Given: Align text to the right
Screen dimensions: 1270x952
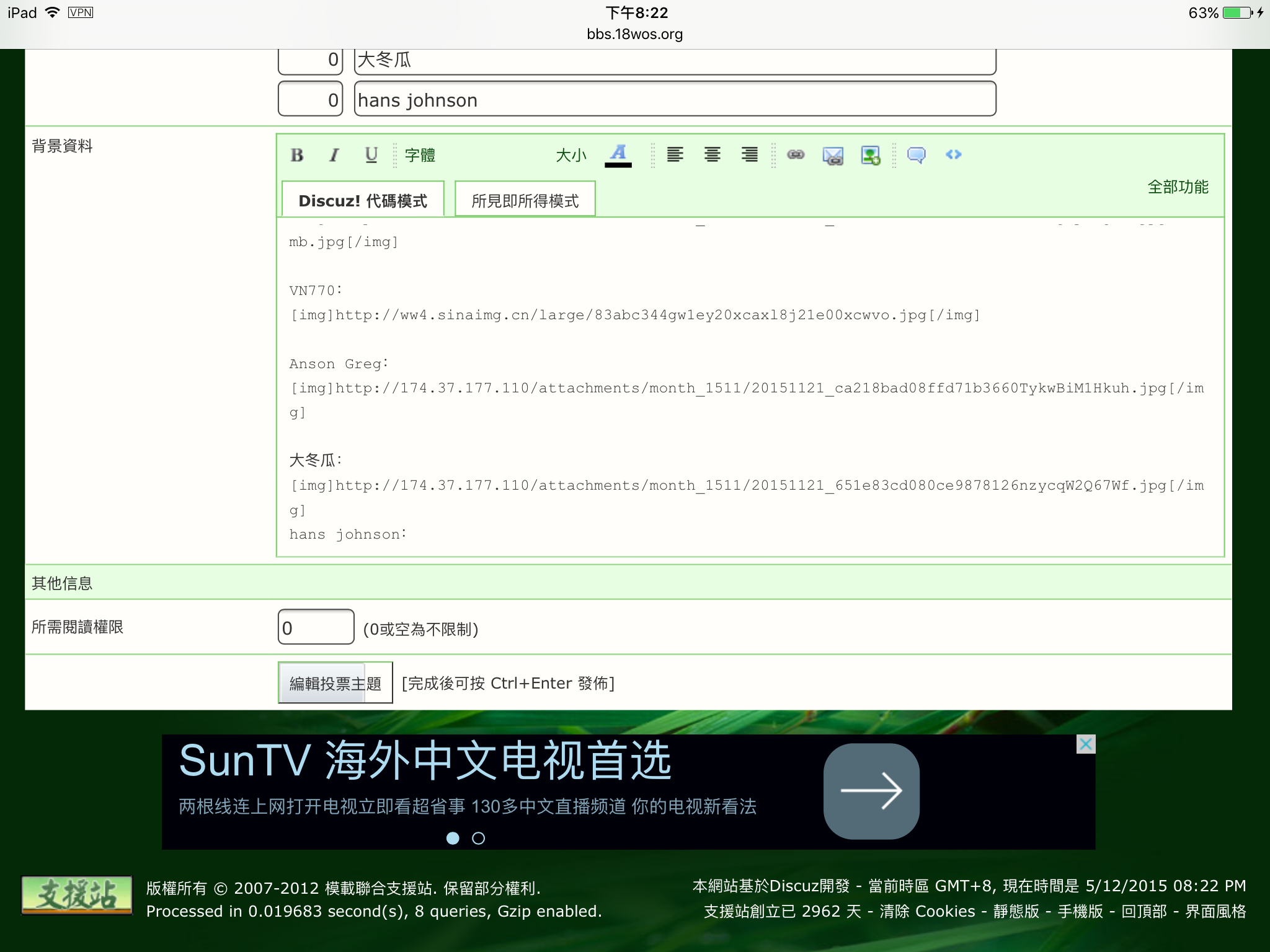Looking at the screenshot, I should (x=750, y=154).
